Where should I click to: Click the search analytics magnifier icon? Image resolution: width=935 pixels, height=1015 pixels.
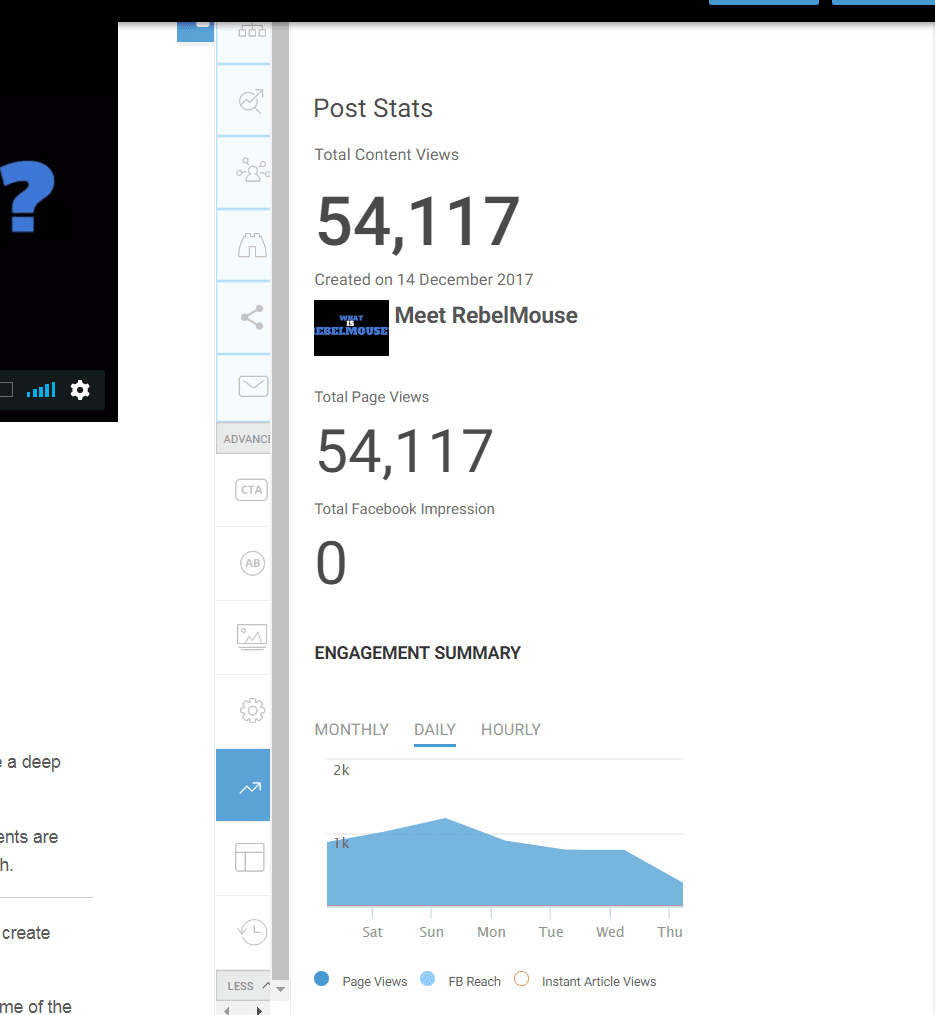(250, 101)
